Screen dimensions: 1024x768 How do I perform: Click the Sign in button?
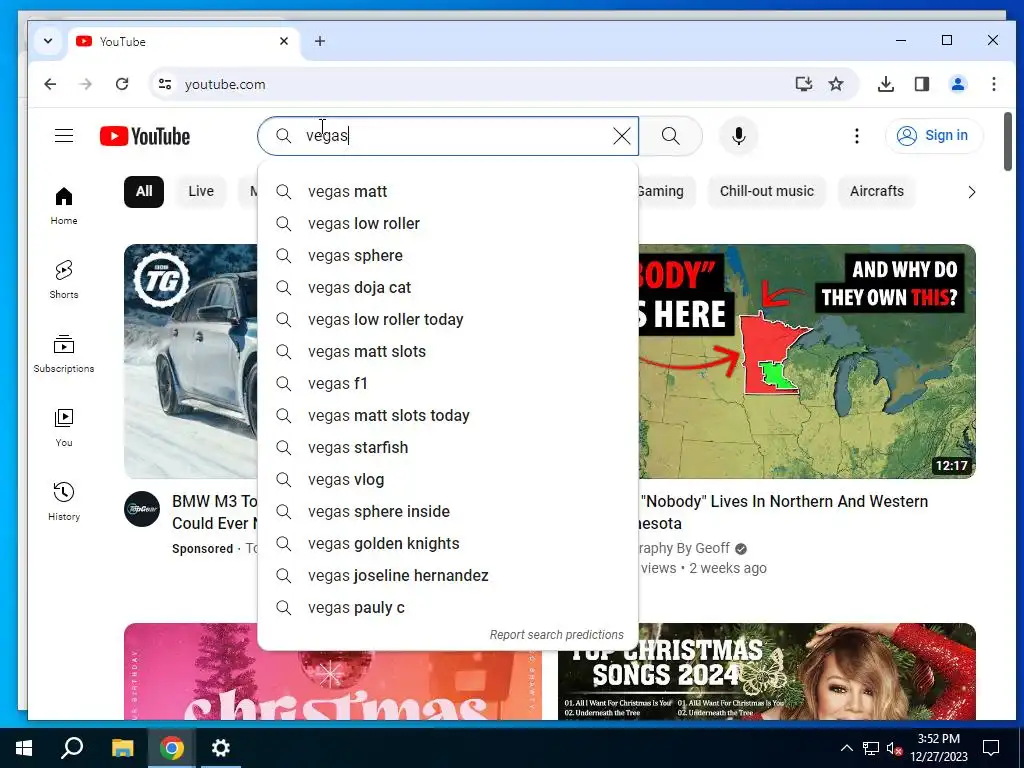pos(933,136)
